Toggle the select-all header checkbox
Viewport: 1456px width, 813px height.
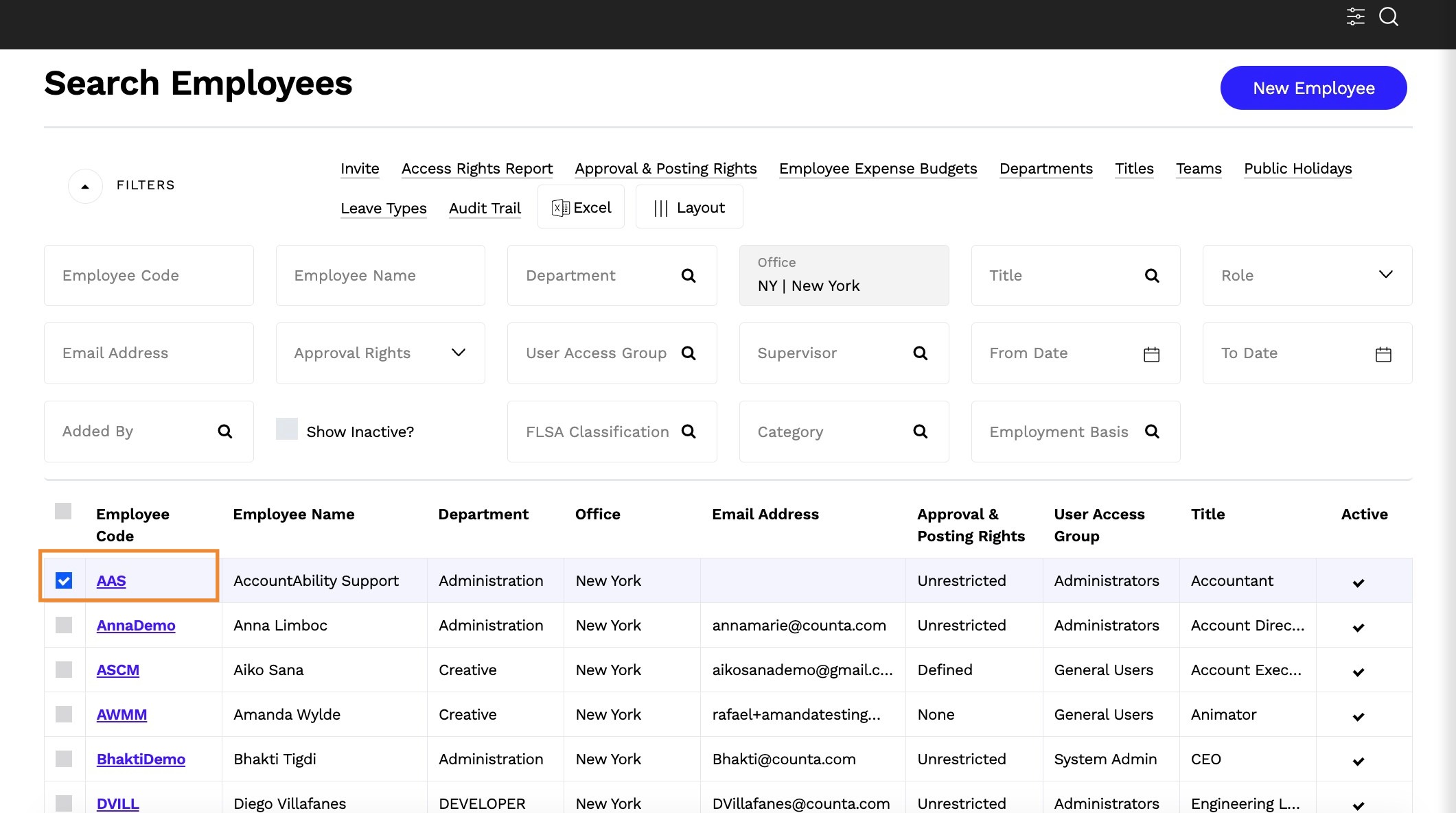click(63, 511)
